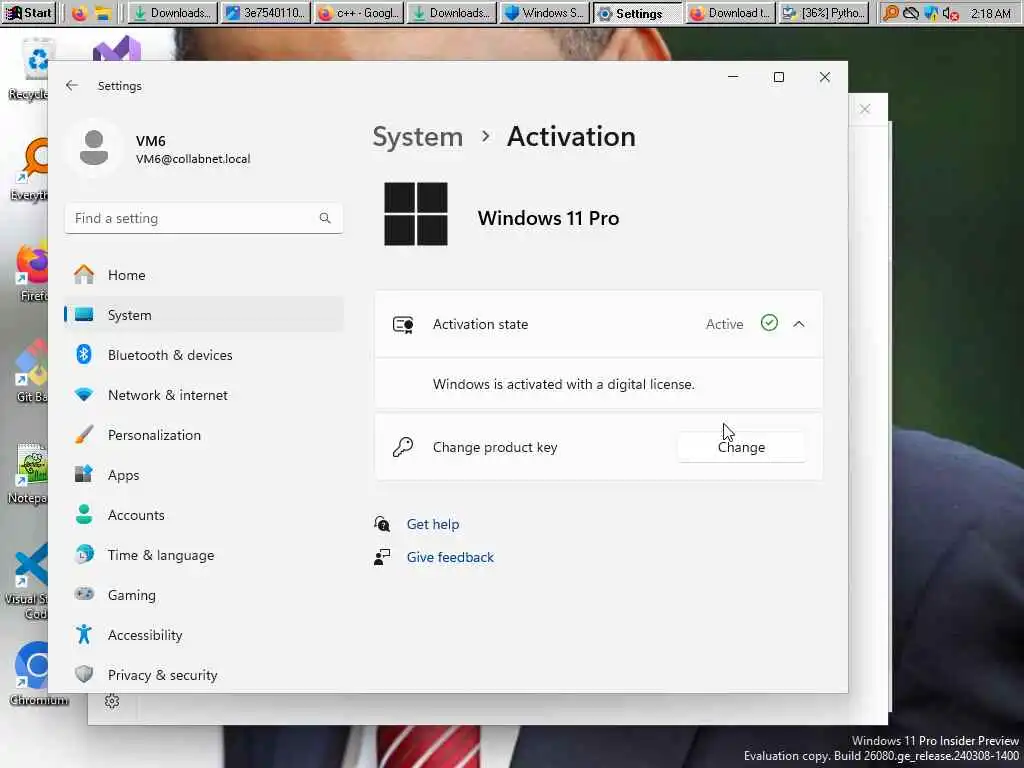Image resolution: width=1024 pixels, height=768 pixels.
Task: Launch Firefox from the taskbar quick launch
Action: [x=80, y=13]
